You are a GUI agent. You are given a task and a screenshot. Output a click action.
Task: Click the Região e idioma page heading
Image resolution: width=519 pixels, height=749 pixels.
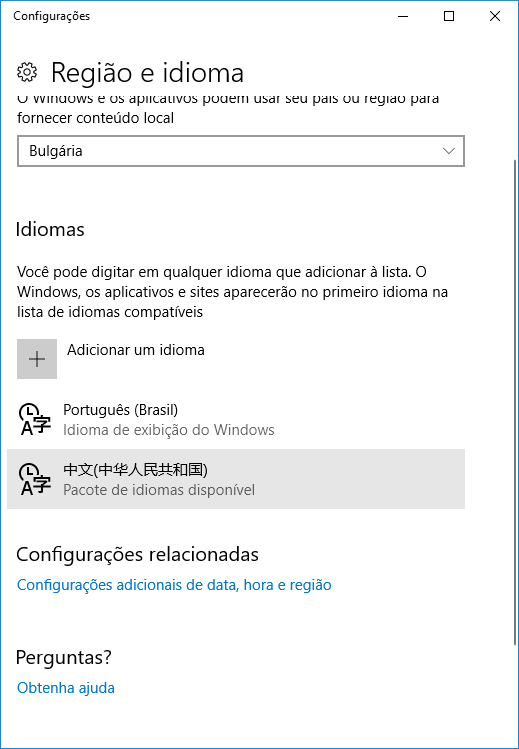click(147, 73)
